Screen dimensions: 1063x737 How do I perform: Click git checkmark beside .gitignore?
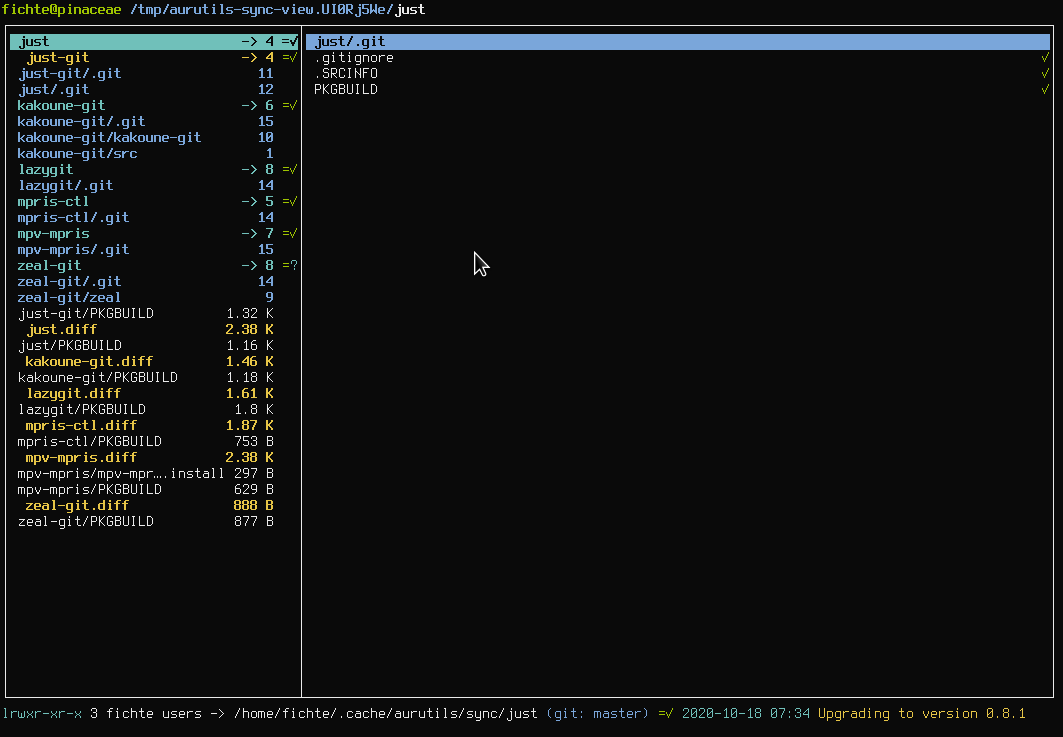click(x=1045, y=58)
